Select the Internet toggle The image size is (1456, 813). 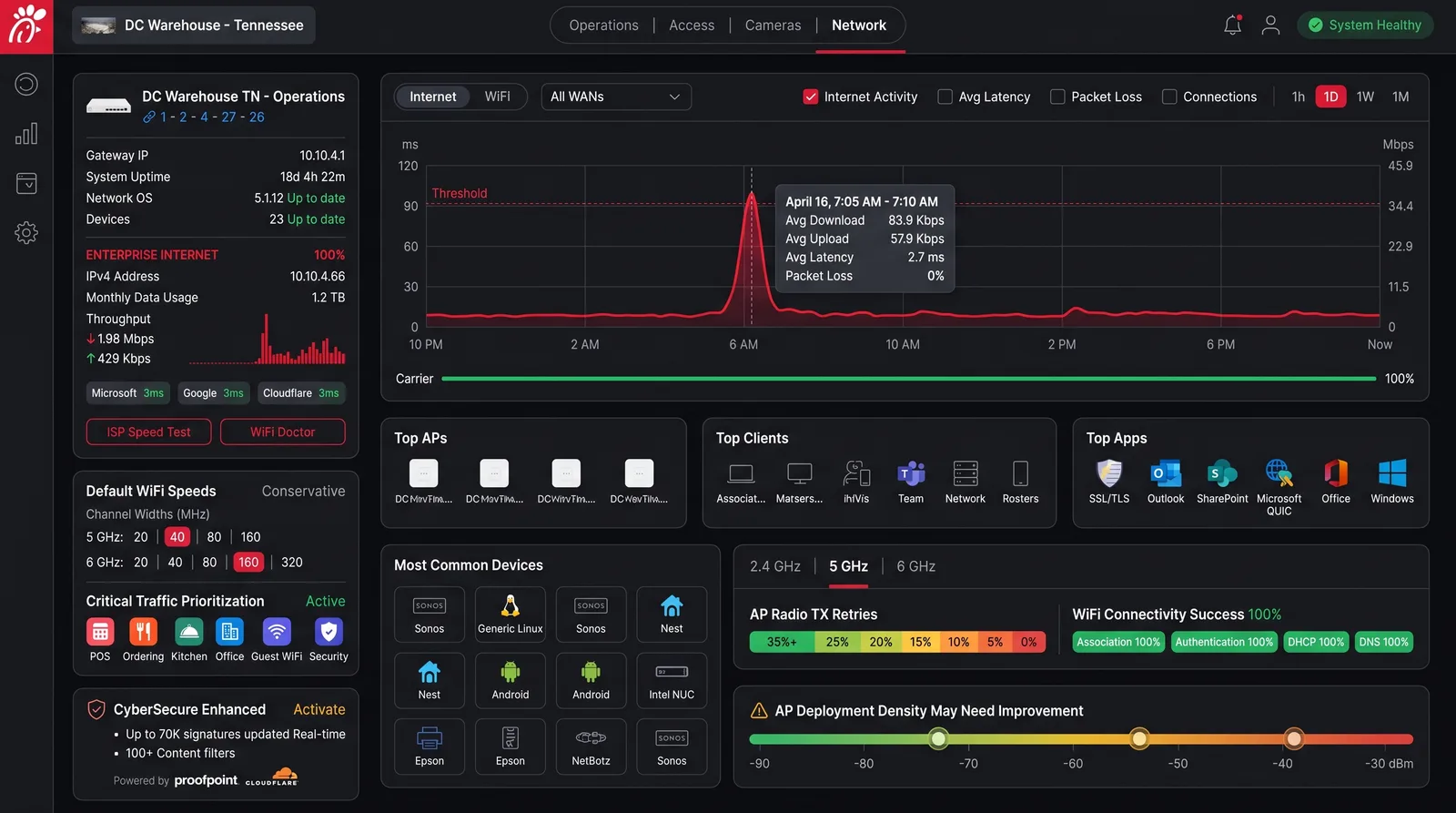pyautogui.click(x=433, y=97)
